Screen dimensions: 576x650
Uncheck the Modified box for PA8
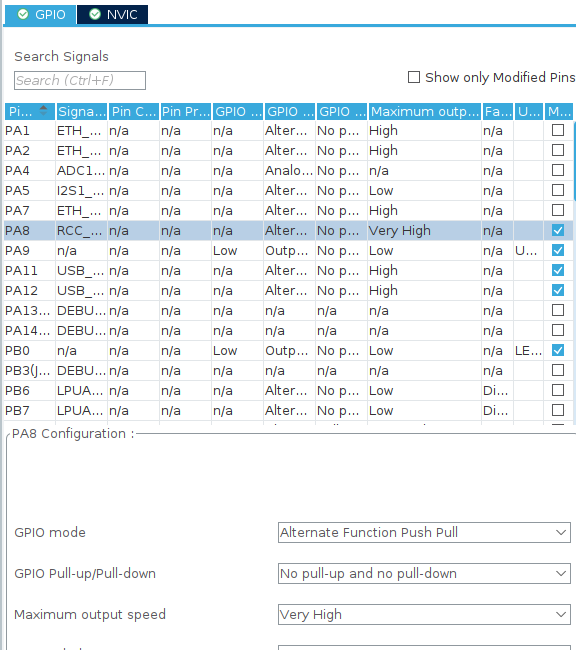coord(558,230)
